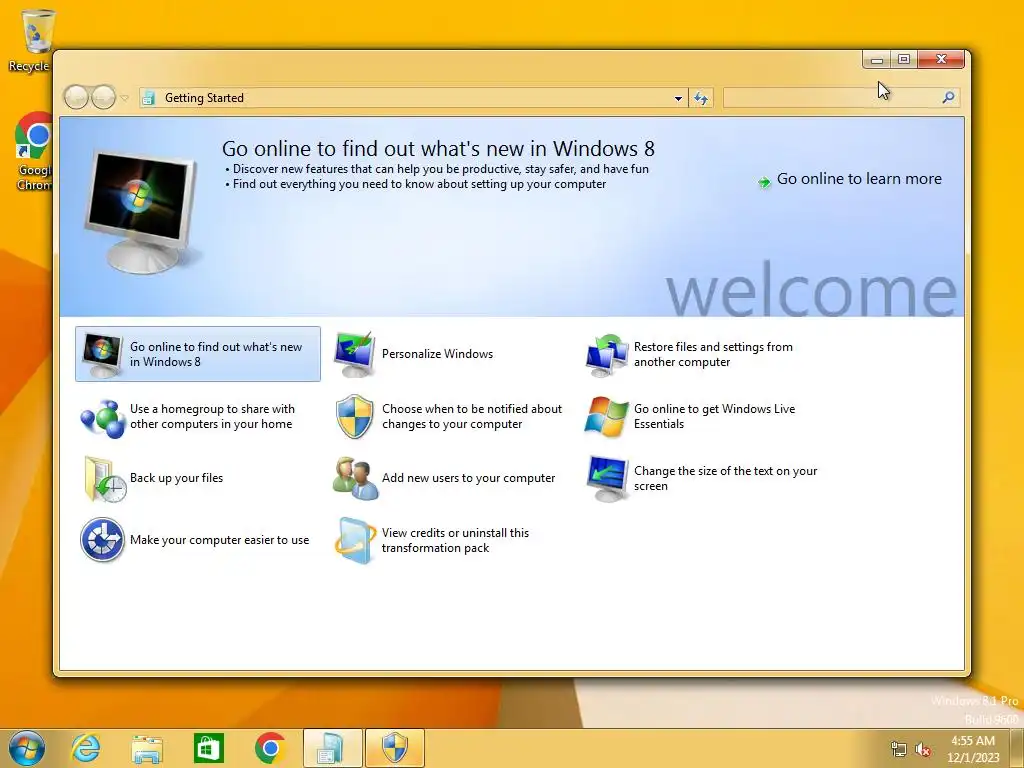Open 'View credits or uninstall this transformation pack'
Screen dimensions: 1024x768
[x=455, y=540]
